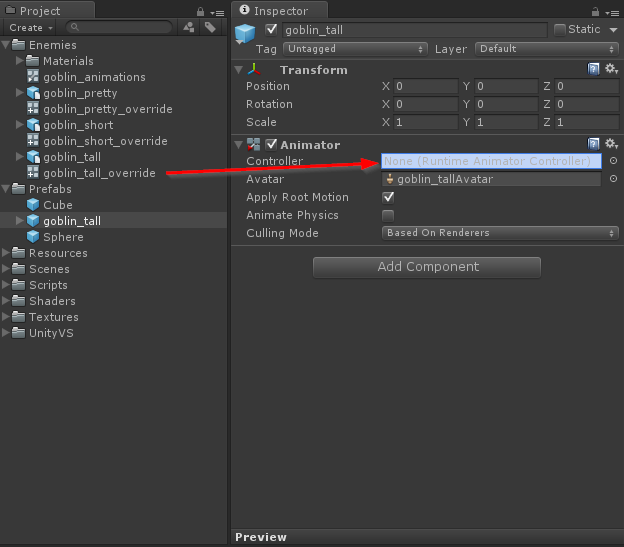Click the goblin_pretty_override asset icon
This screenshot has height=547, width=624.
(x=33, y=108)
